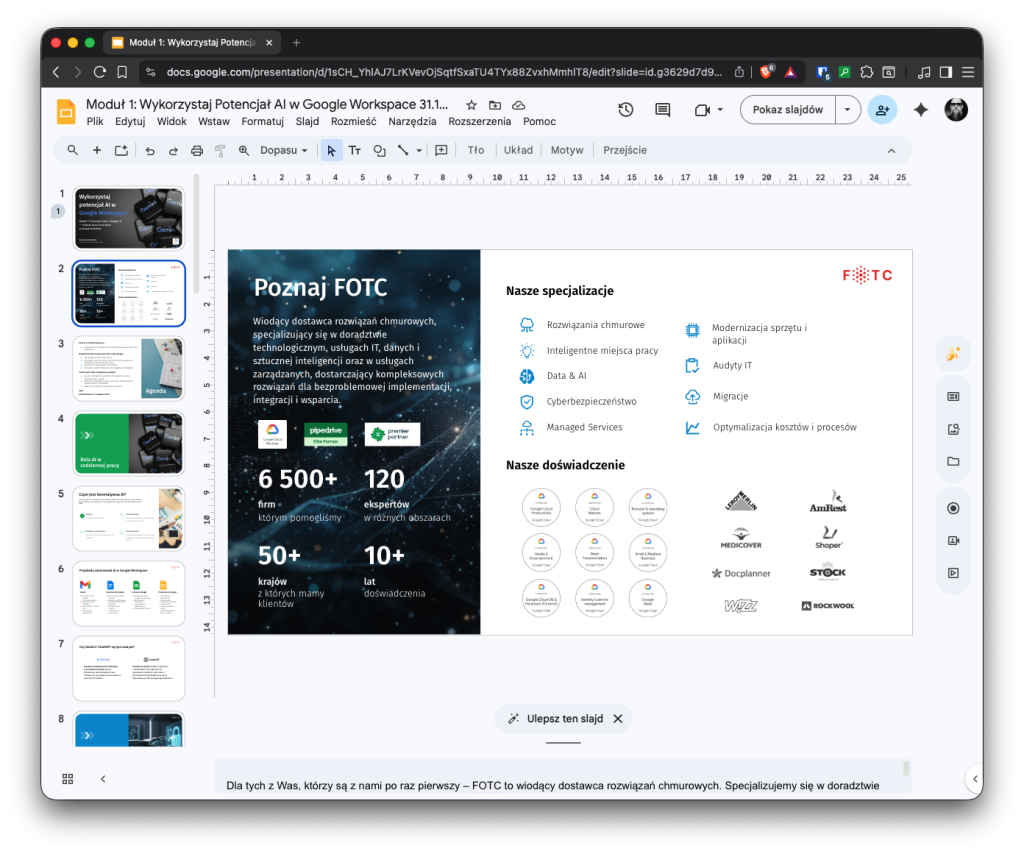Viewport: 1024px width, 854px height.
Task: Click the browser address bar URL
Action: tap(444, 72)
